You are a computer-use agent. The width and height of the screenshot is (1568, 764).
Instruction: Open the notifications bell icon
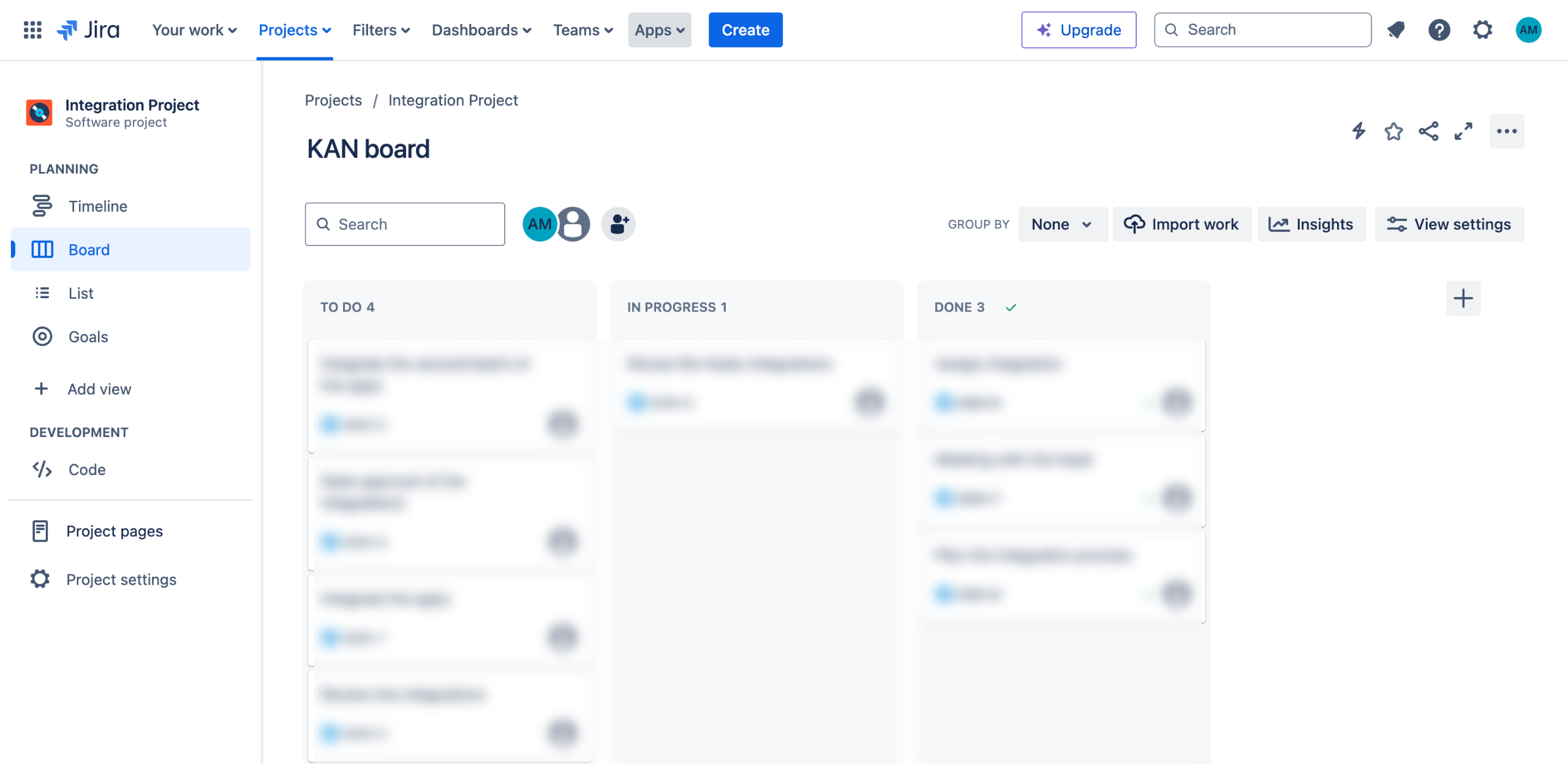(1396, 30)
